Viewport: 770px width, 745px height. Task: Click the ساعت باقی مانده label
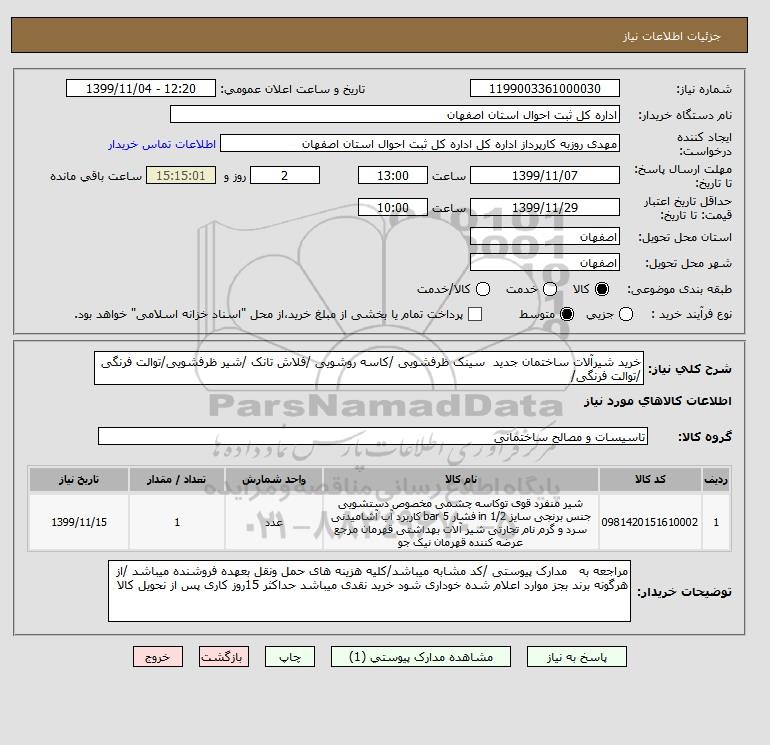[96, 176]
